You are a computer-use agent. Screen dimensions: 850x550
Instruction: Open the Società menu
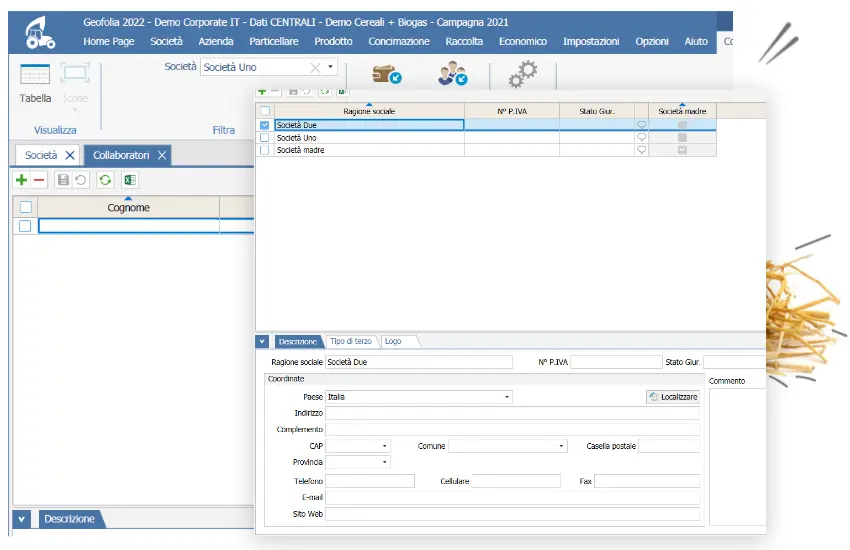166,42
